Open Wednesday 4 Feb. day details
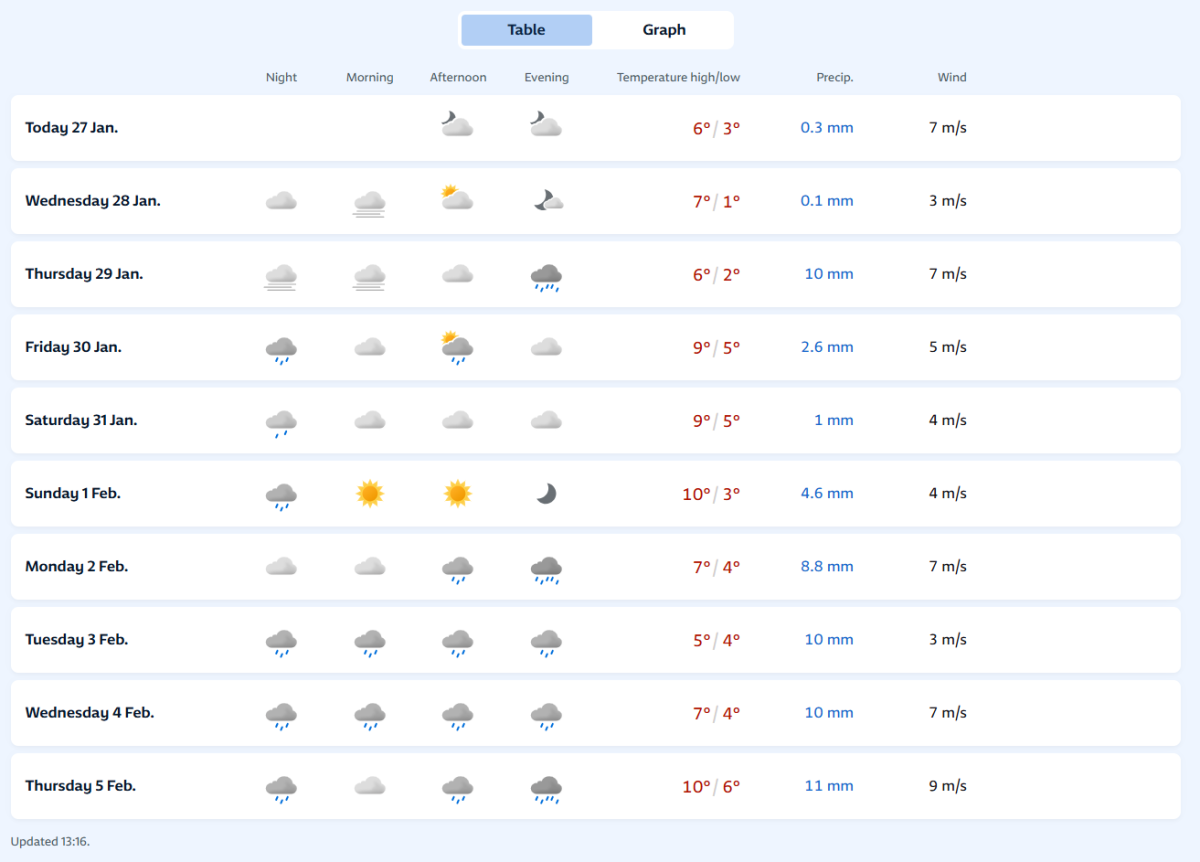1200x862 pixels. [90, 713]
